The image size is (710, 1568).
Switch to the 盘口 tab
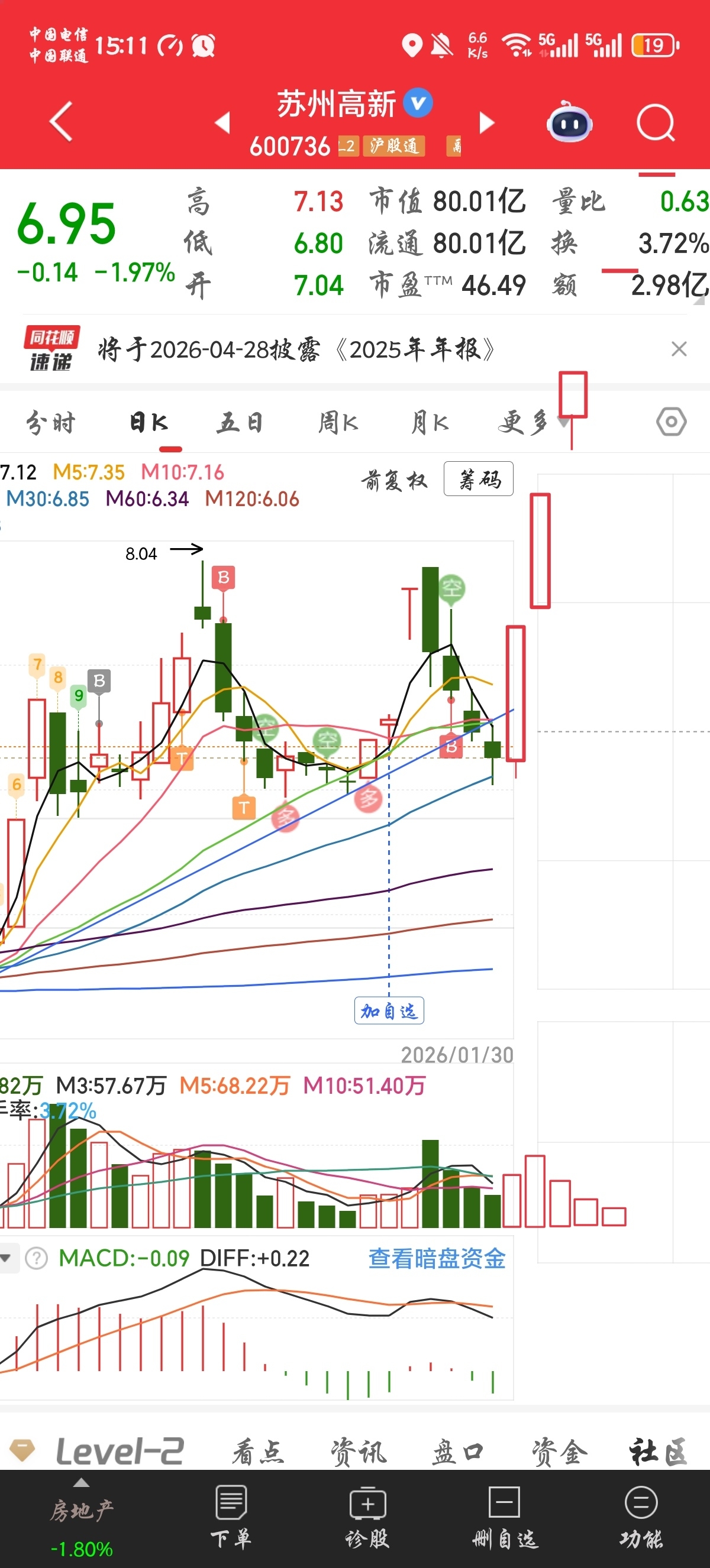[x=459, y=1452]
